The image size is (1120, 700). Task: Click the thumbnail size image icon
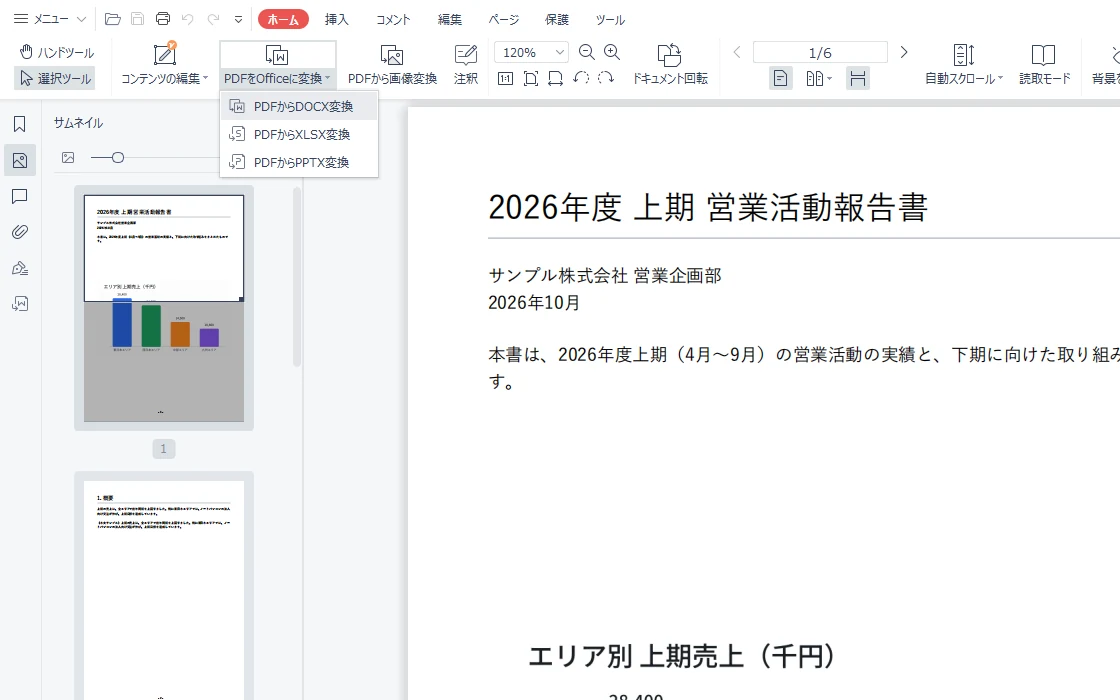(68, 158)
